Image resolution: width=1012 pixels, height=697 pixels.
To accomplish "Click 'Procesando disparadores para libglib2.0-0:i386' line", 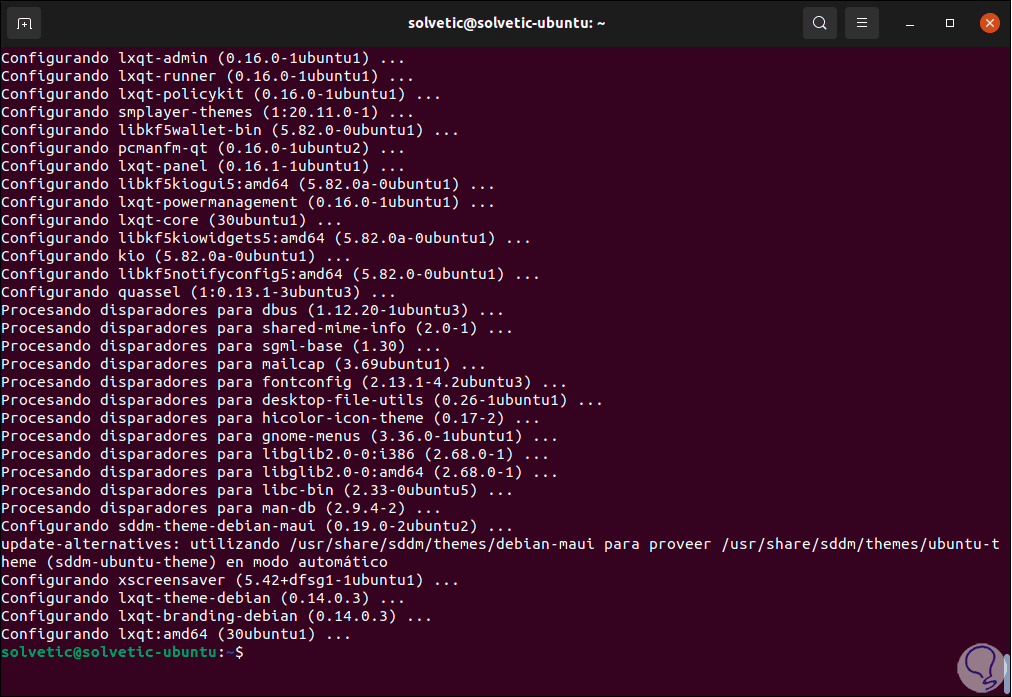I will click(x=275, y=454).
